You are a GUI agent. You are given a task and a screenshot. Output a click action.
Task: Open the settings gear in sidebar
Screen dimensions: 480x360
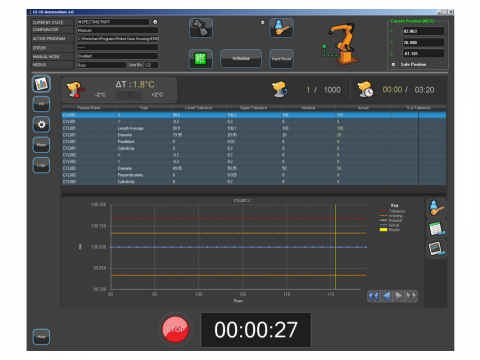41,124
